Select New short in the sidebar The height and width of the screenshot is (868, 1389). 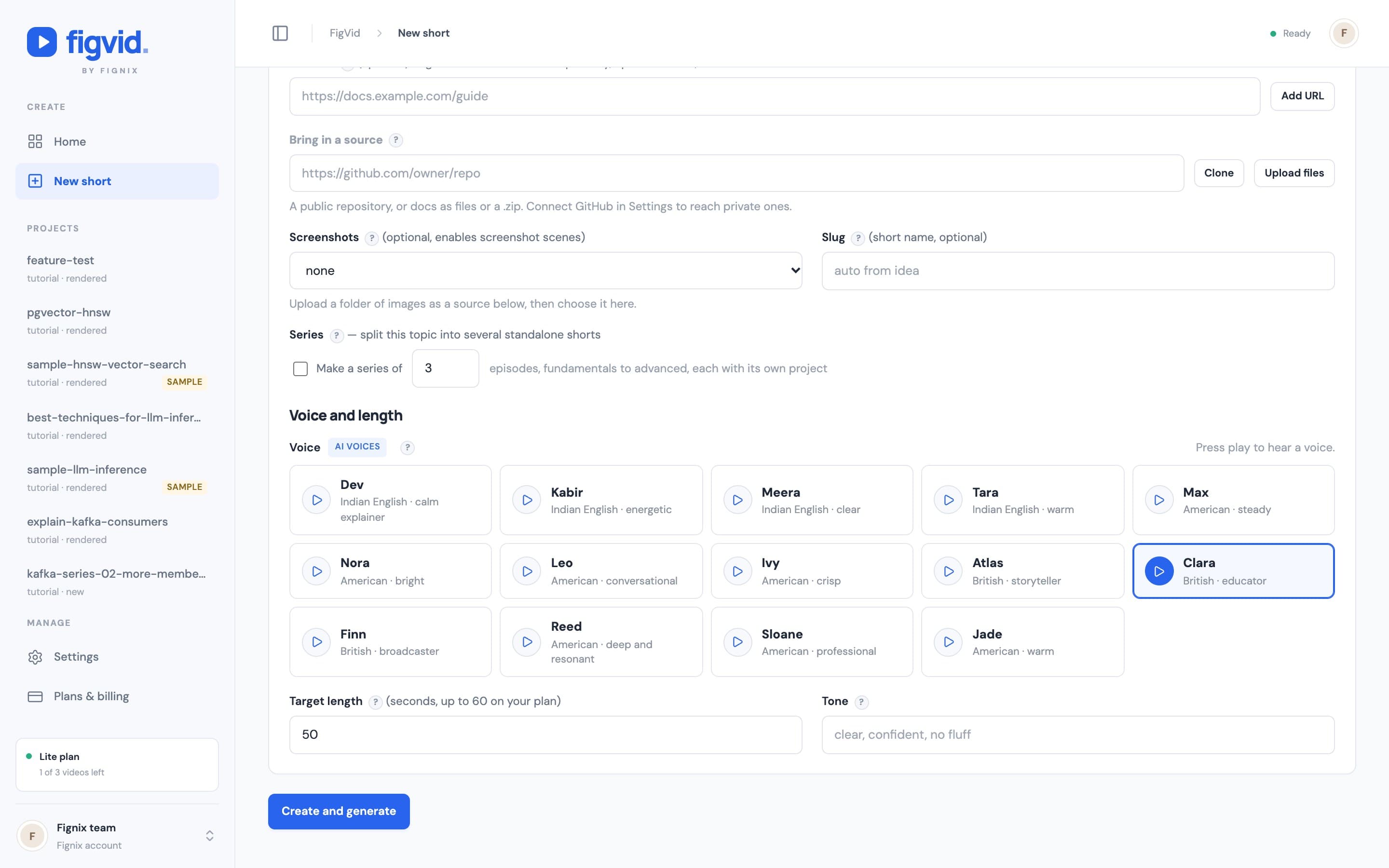[117, 181]
